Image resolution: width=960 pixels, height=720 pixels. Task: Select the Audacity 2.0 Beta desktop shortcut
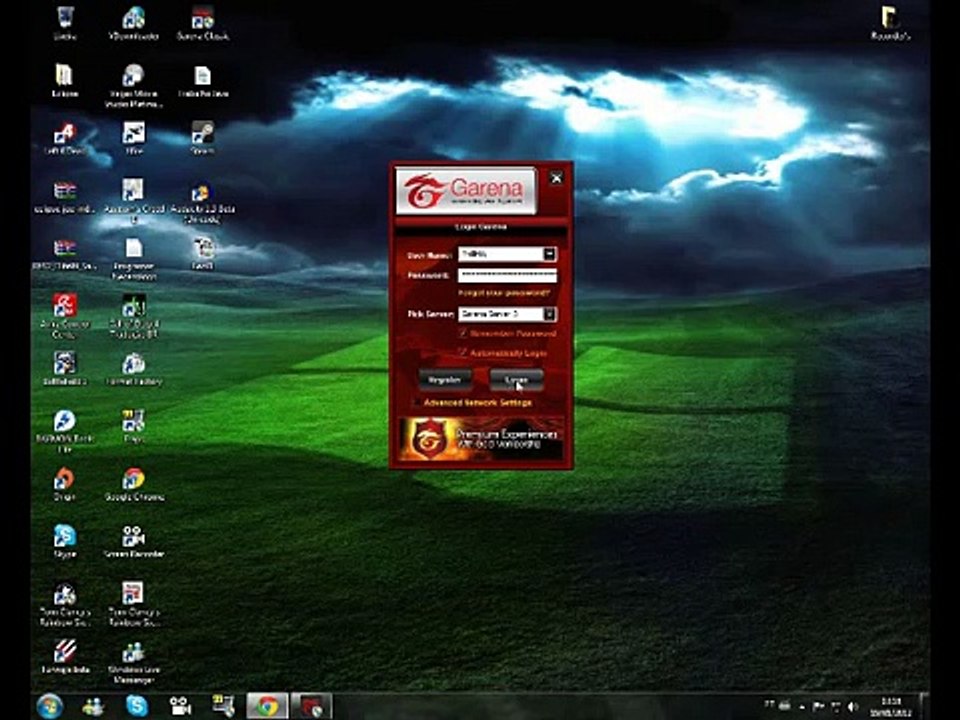[x=202, y=203]
